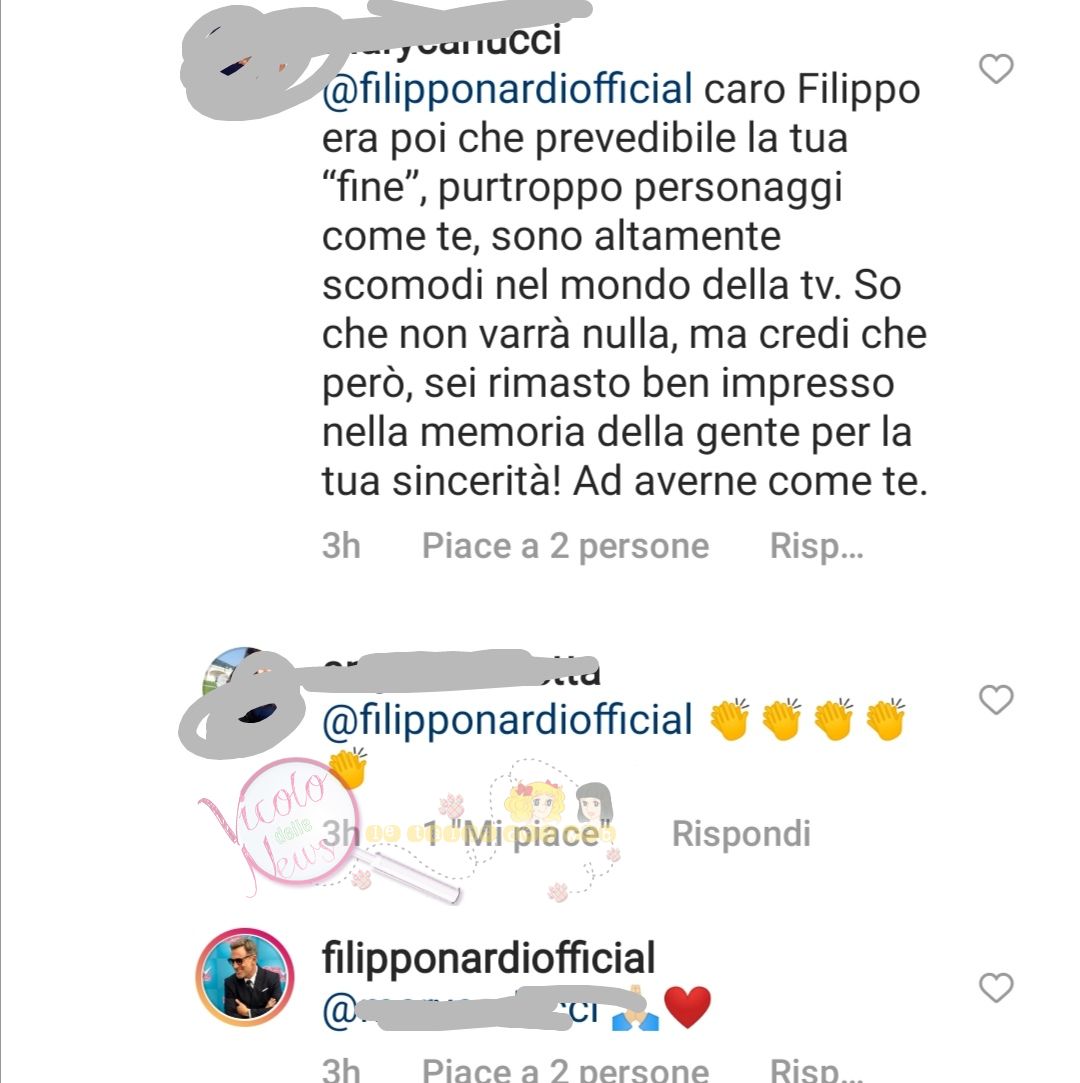Tap 'Rispondi' under the clapping-hands comment
The width and height of the screenshot is (1080, 1083).
point(741,834)
